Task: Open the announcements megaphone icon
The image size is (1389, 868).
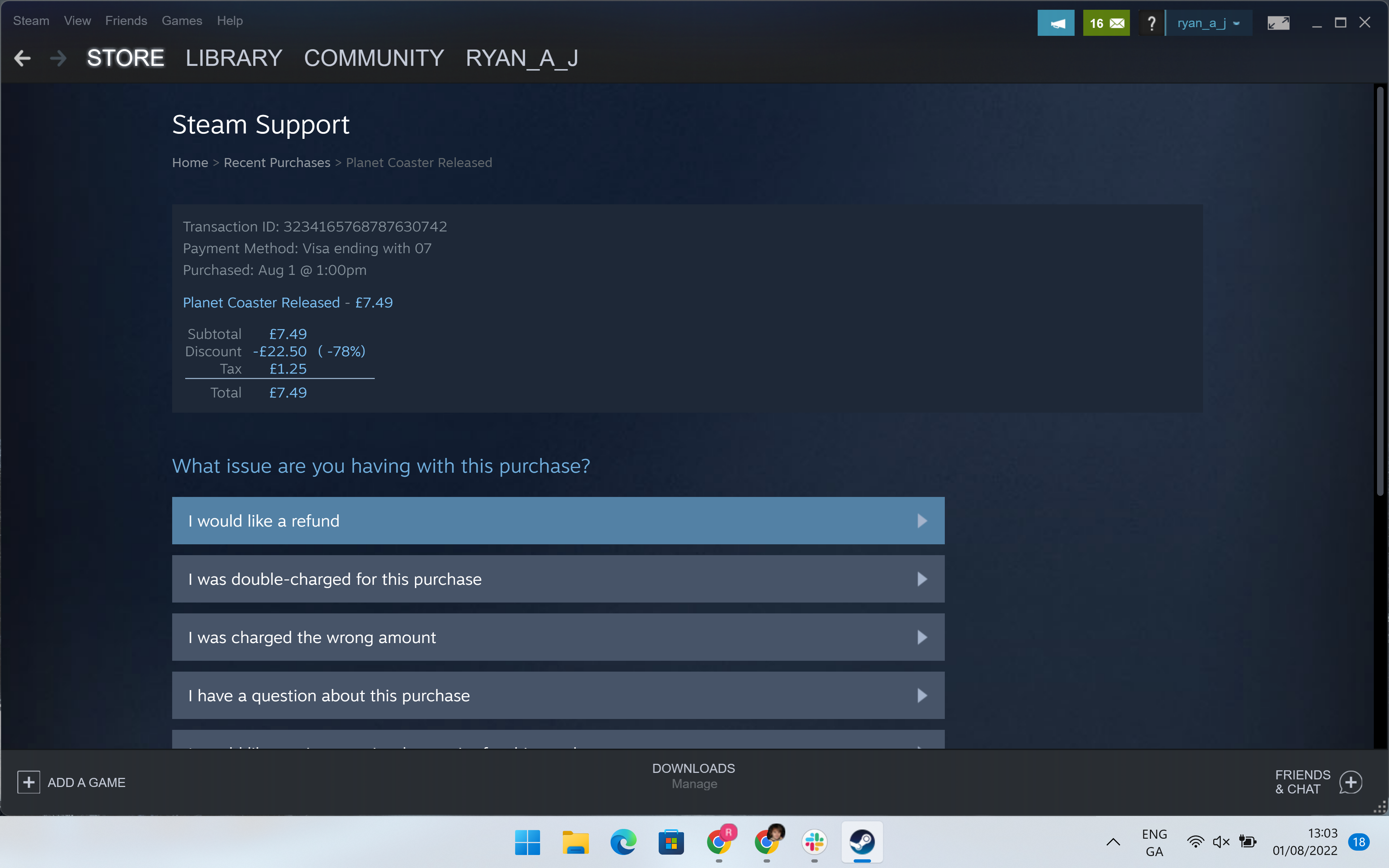Action: [x=1055, y=23]
